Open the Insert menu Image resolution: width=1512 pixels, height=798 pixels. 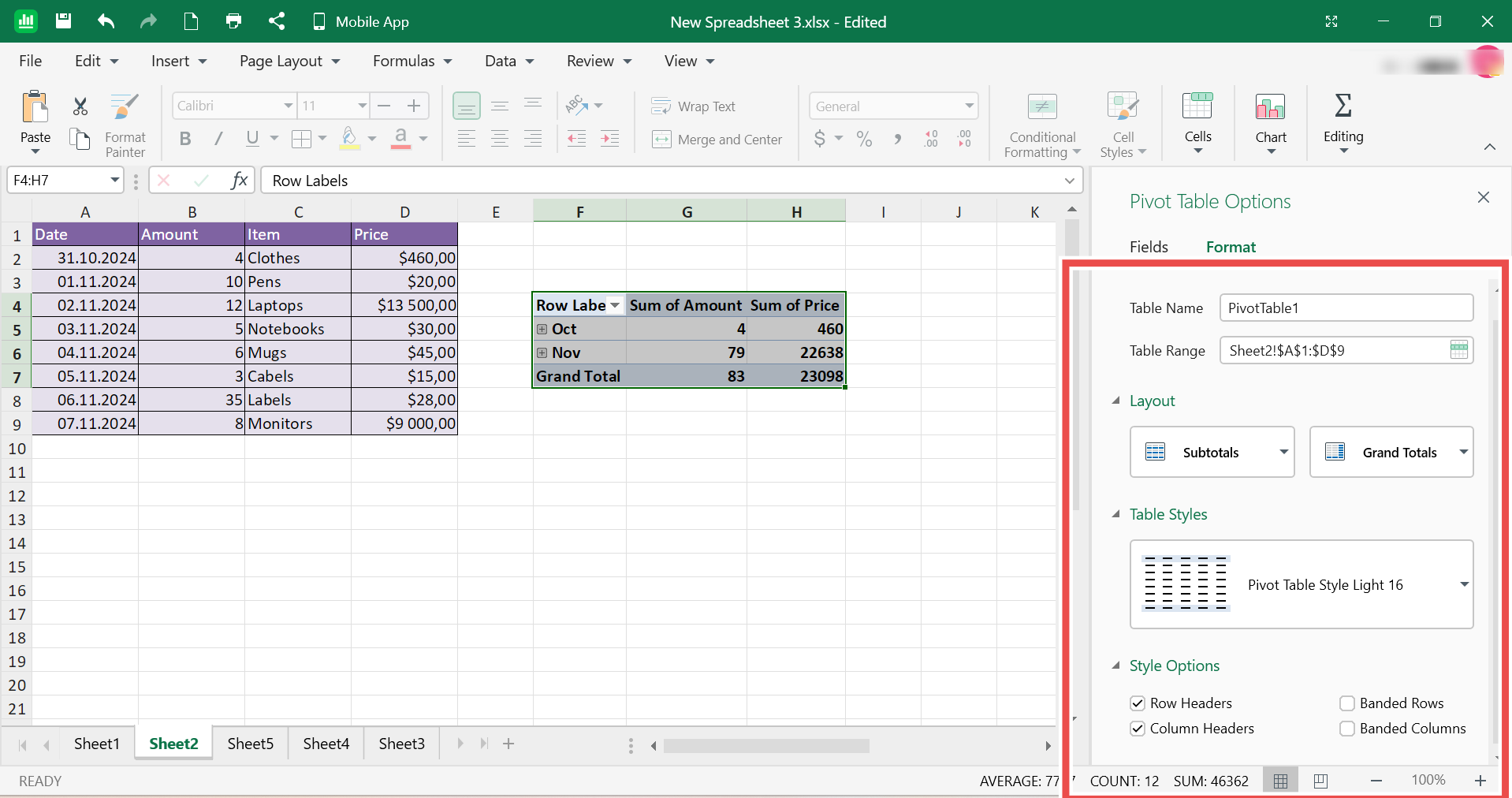179,61
